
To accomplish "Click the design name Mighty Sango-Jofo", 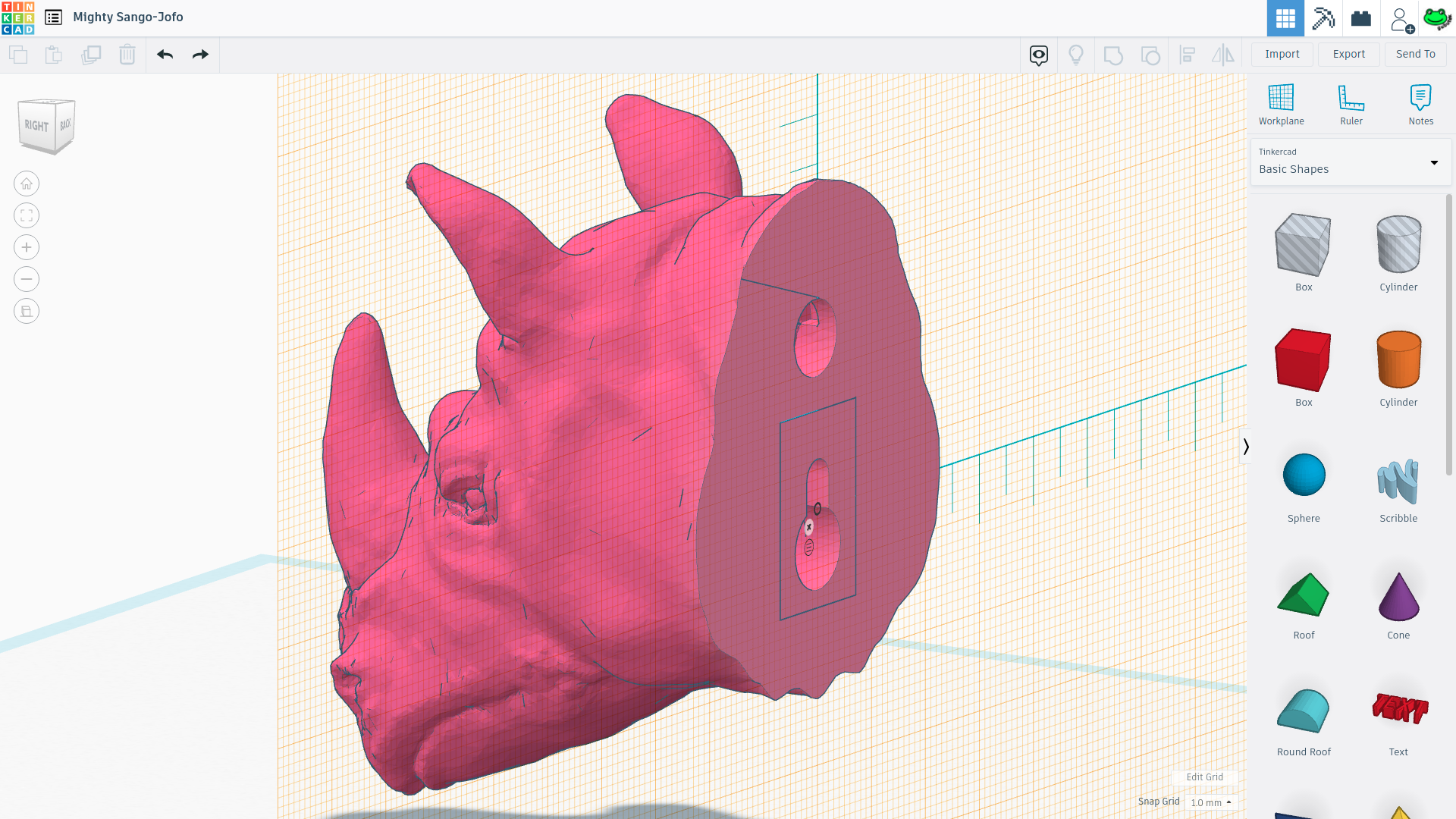I will (x=128, y=17).
